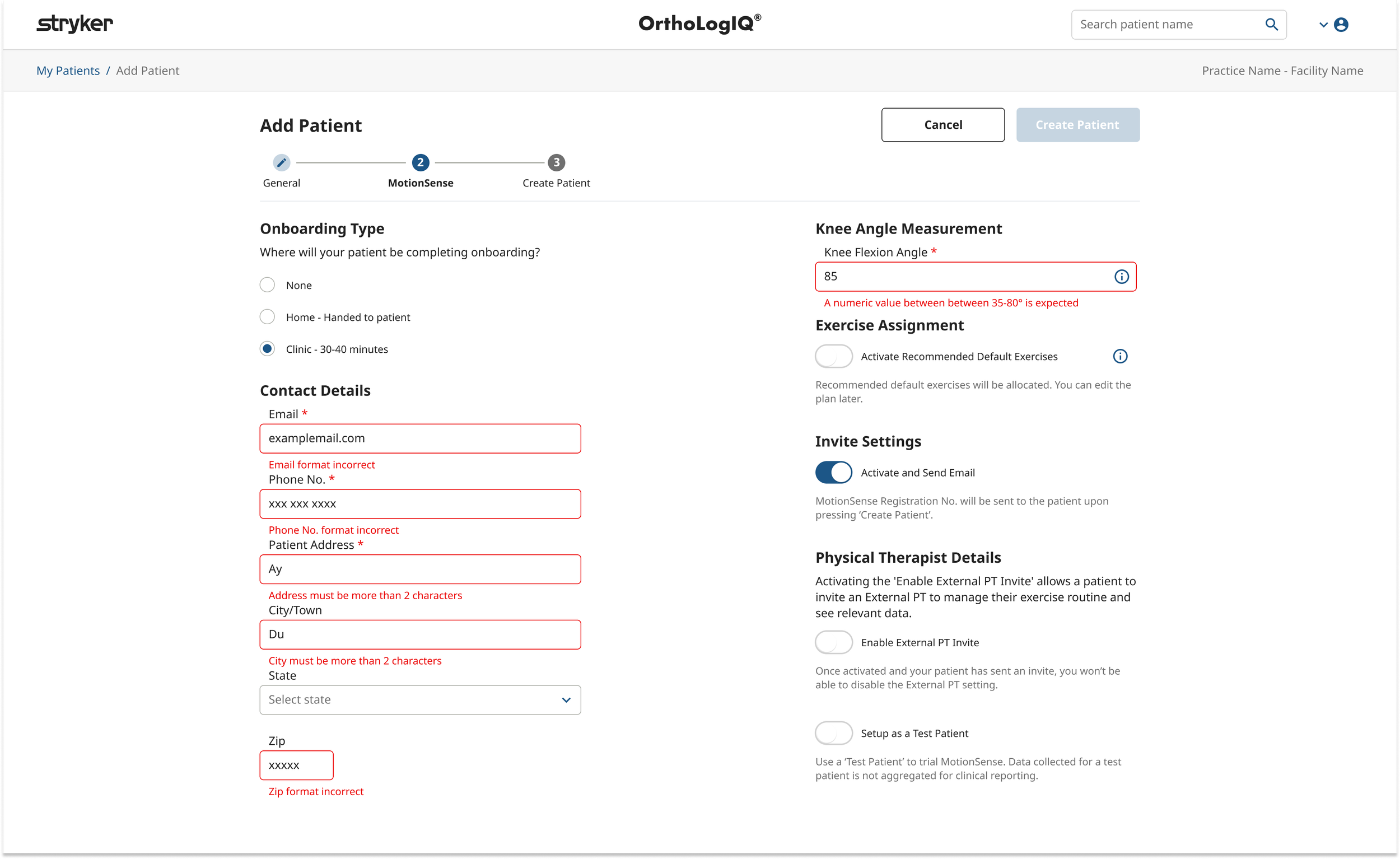Disable Activate and Send Email switch
Viewport: 1400px width, 859px height.
click(833, 472)
